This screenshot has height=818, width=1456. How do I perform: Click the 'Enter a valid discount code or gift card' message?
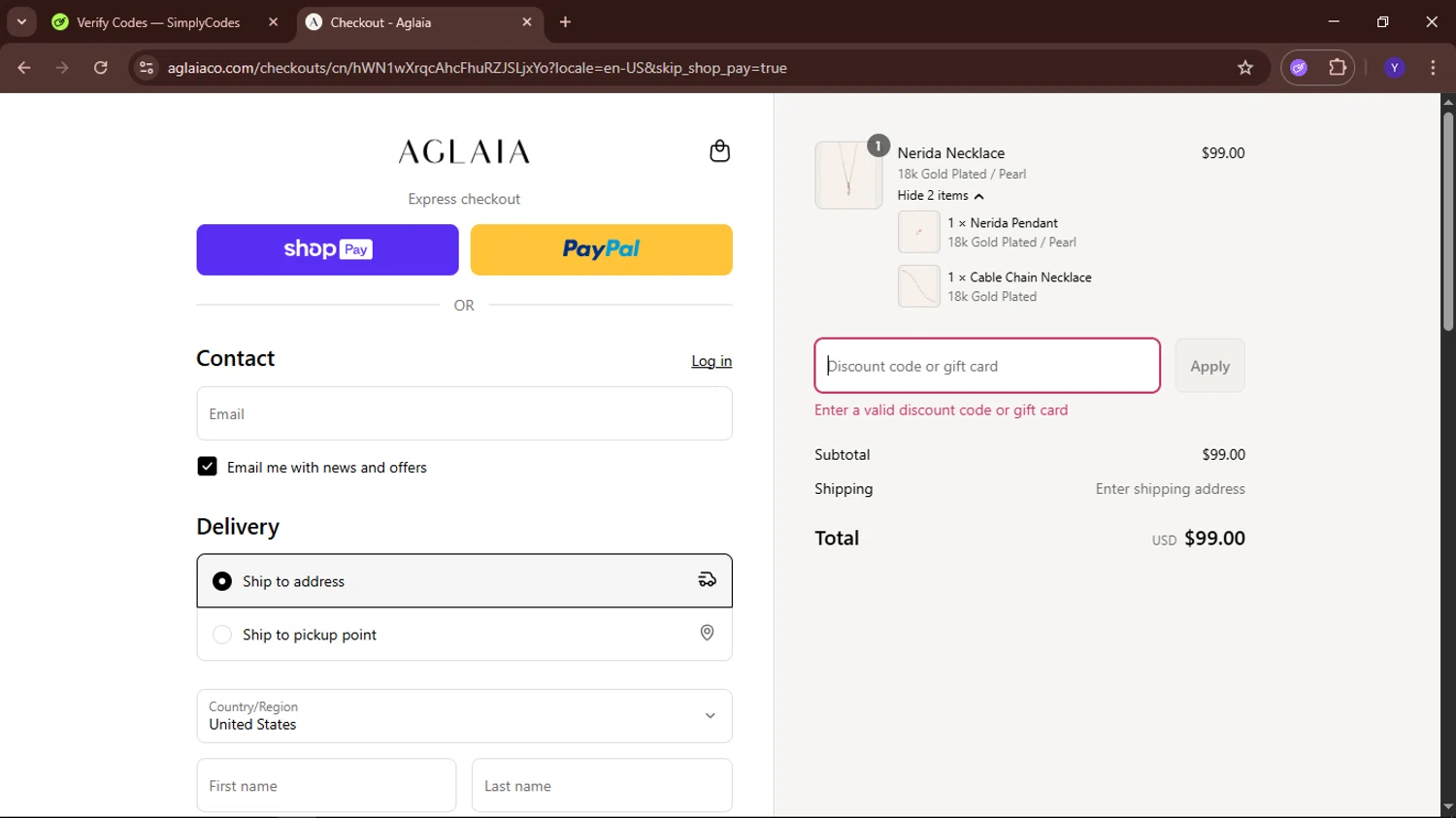(x=941, y=409)
